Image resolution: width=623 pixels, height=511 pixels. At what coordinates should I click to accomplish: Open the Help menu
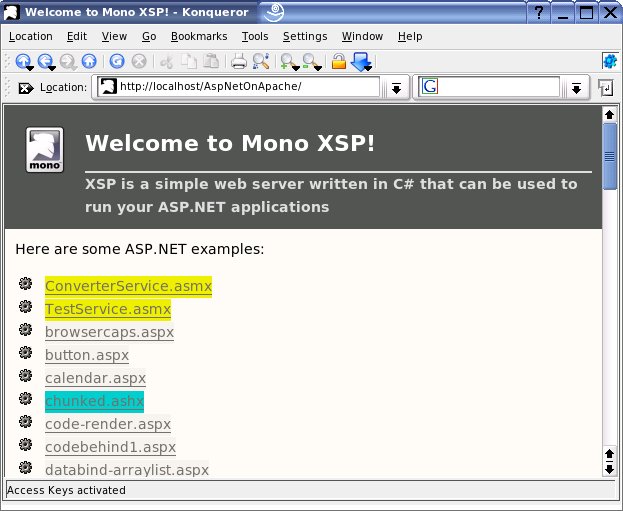[x=410, y=36]
